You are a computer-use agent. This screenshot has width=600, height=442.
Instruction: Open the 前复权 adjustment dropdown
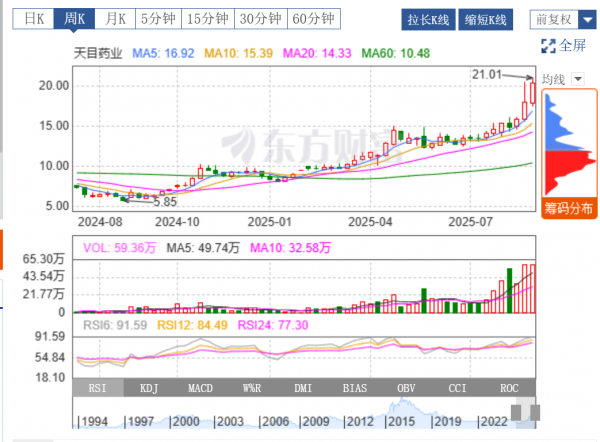pos(558,19)
